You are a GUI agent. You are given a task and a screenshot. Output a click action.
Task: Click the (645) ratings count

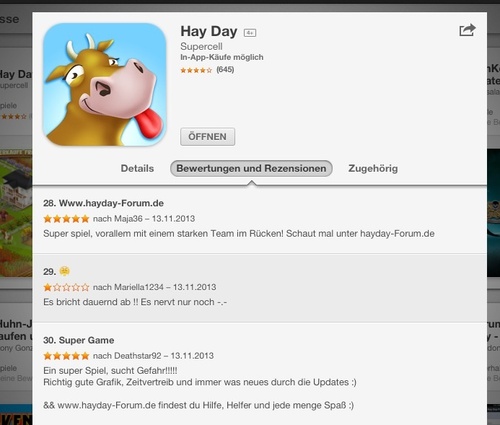pyautogui.click(x=225, y=70)
